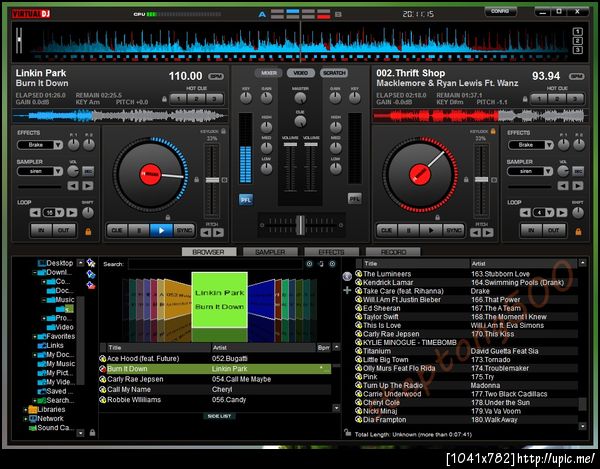Double the right deck loop length
Image resolution: width=600 pixels, height=469 pixels.
(562, 213)
